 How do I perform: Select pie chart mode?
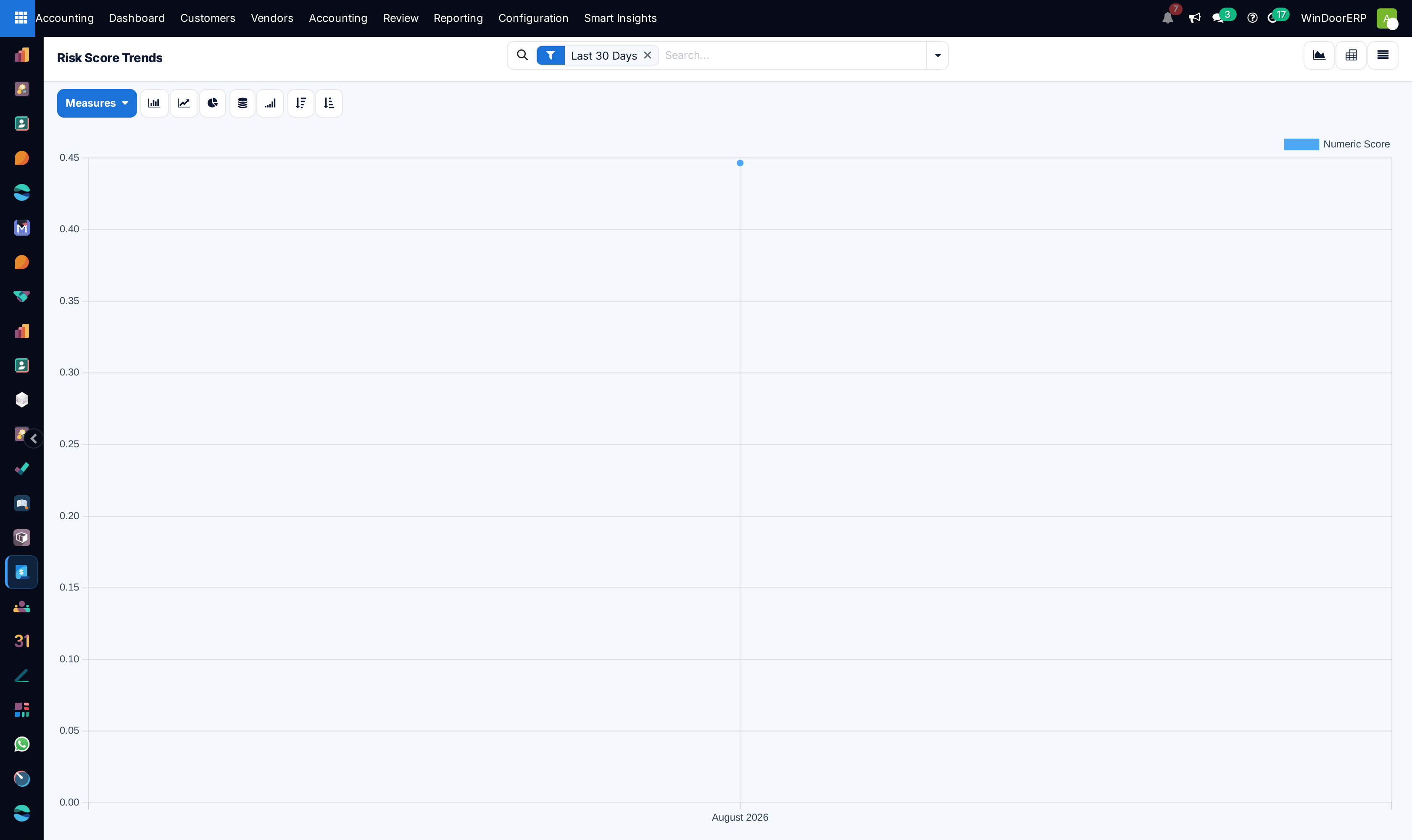(x=212, y=103)
